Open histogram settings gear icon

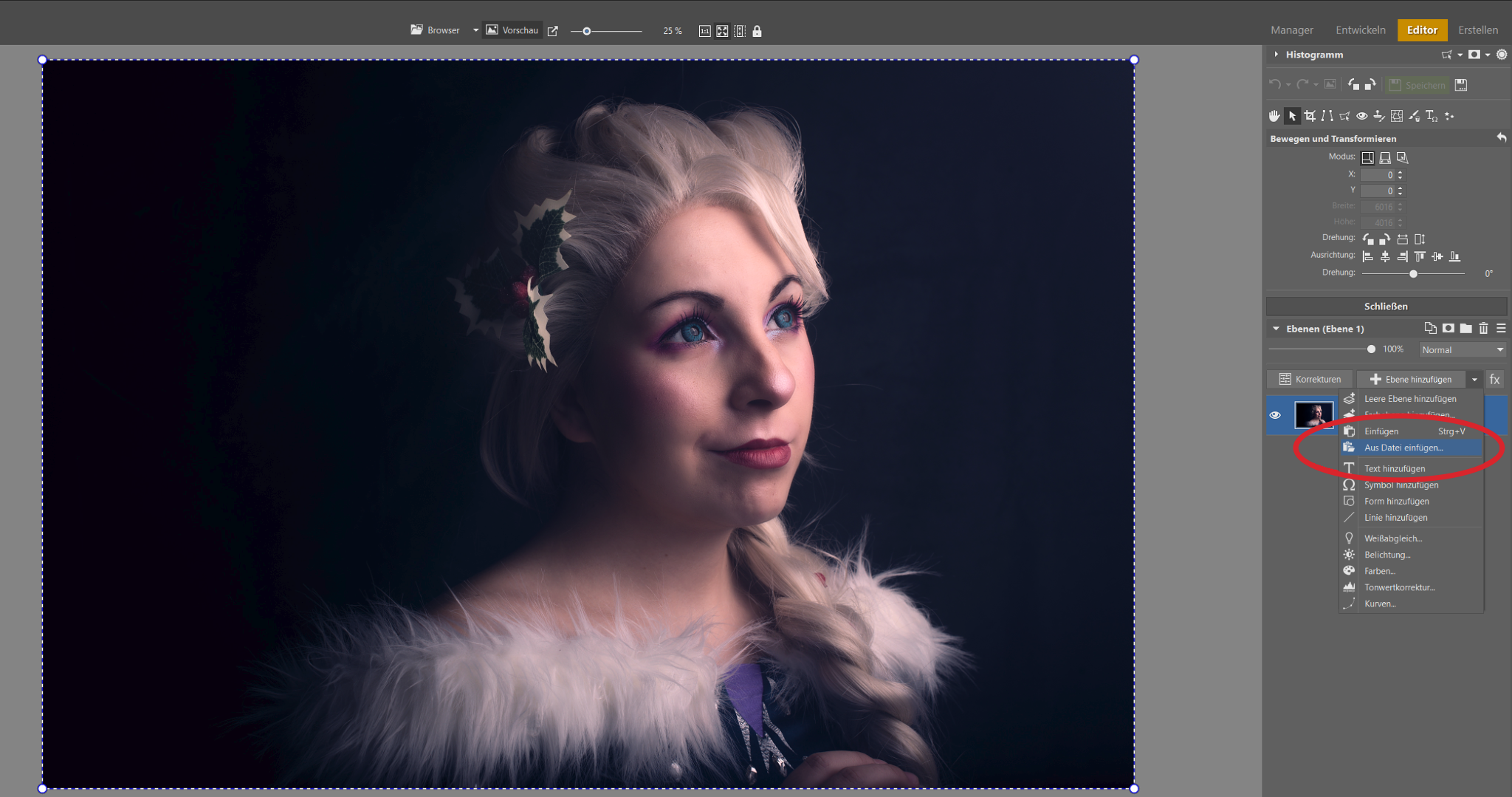(1502, 55)
